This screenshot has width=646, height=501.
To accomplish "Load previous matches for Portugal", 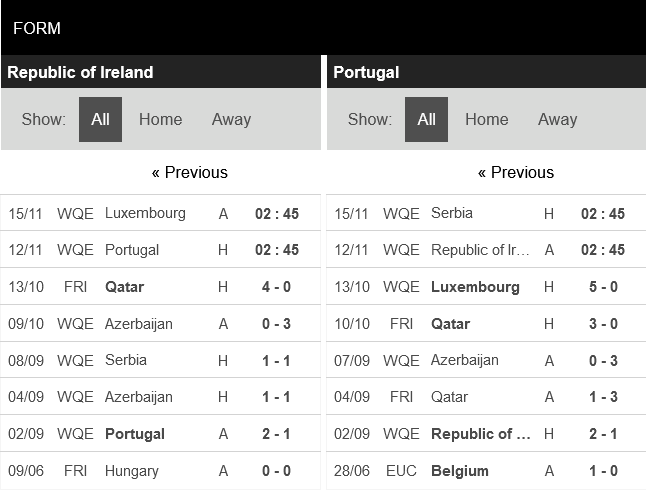I will pyautogui.click(x=515, y=172).
